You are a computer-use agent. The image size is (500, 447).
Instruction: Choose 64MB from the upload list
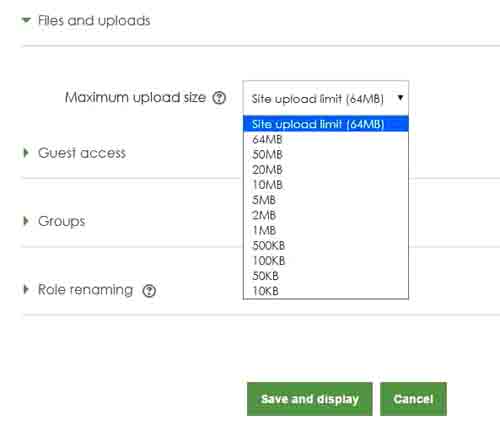coord(326,139)
